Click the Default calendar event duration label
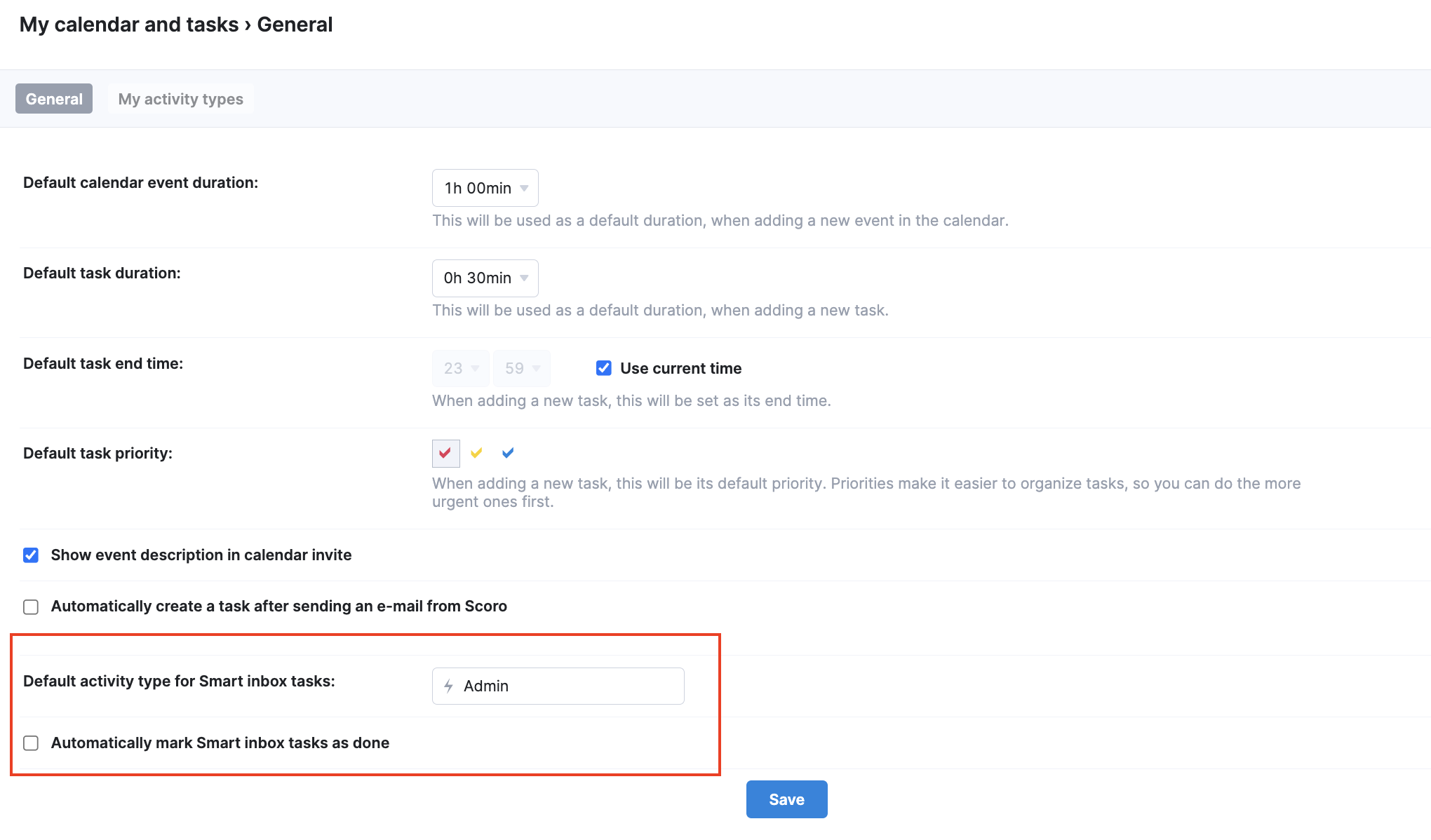Viewport: 1431px width, 840px height. (x=141, y=182)
